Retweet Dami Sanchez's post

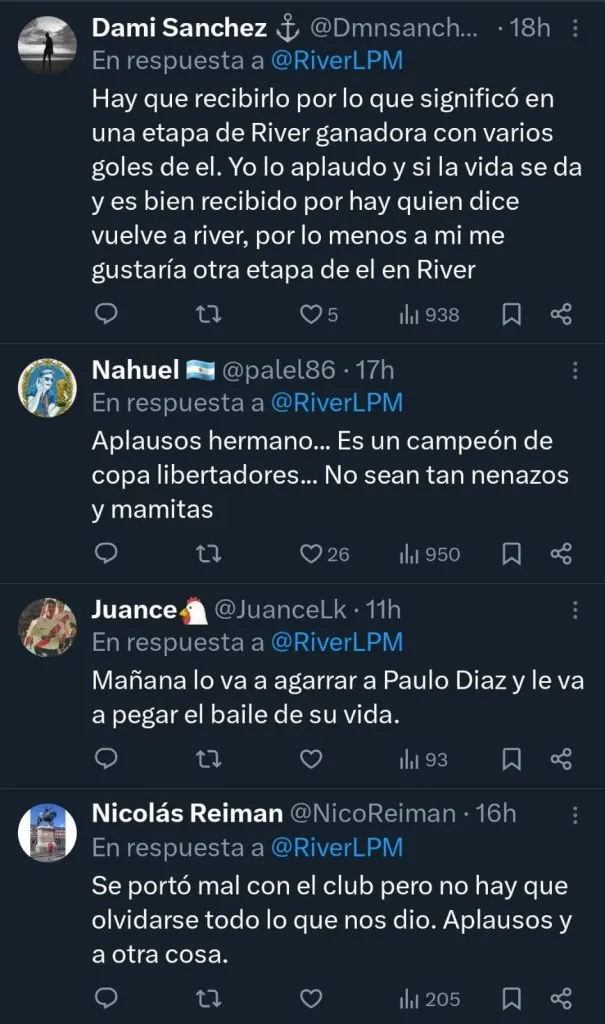click(x=207, y=314)
